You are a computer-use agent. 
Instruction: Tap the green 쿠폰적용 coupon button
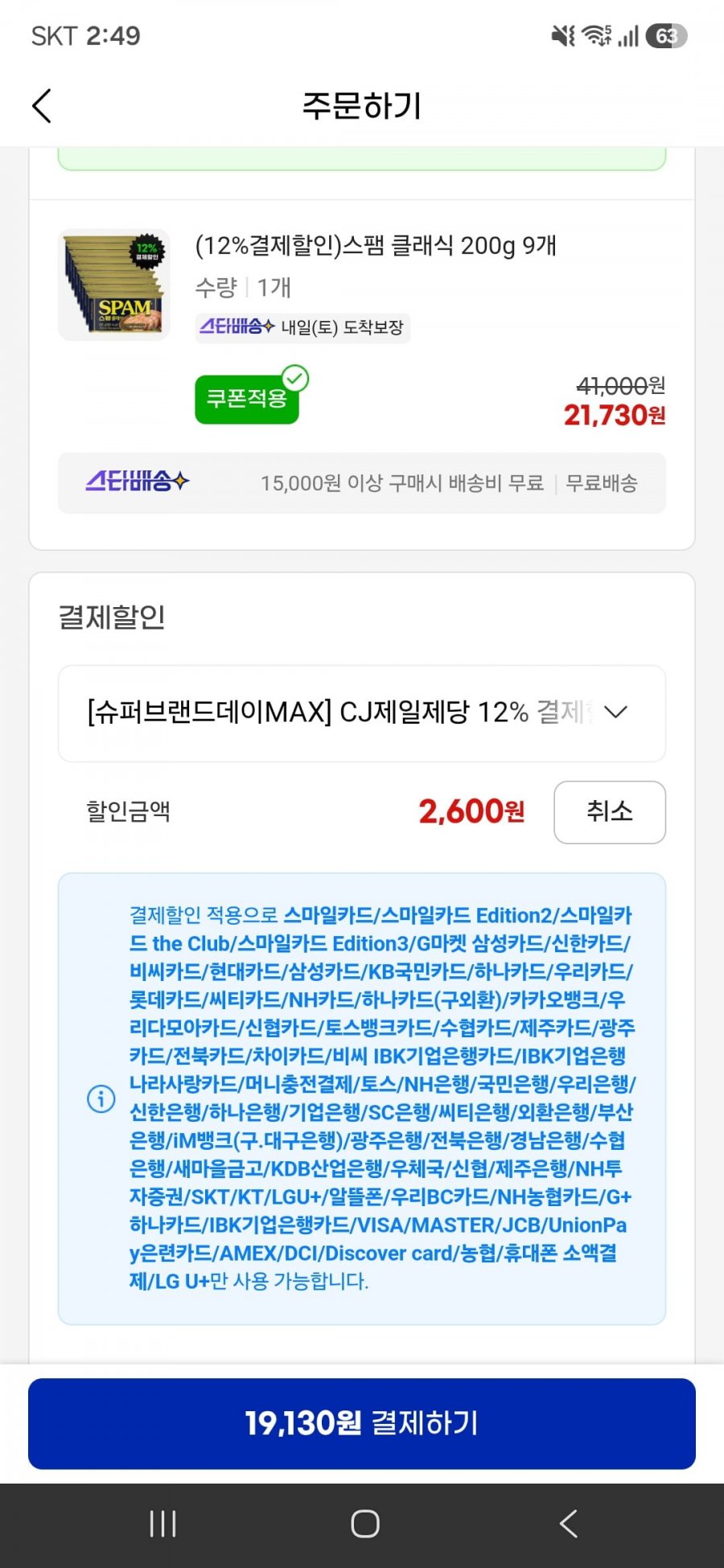click(x=247, y=399)
